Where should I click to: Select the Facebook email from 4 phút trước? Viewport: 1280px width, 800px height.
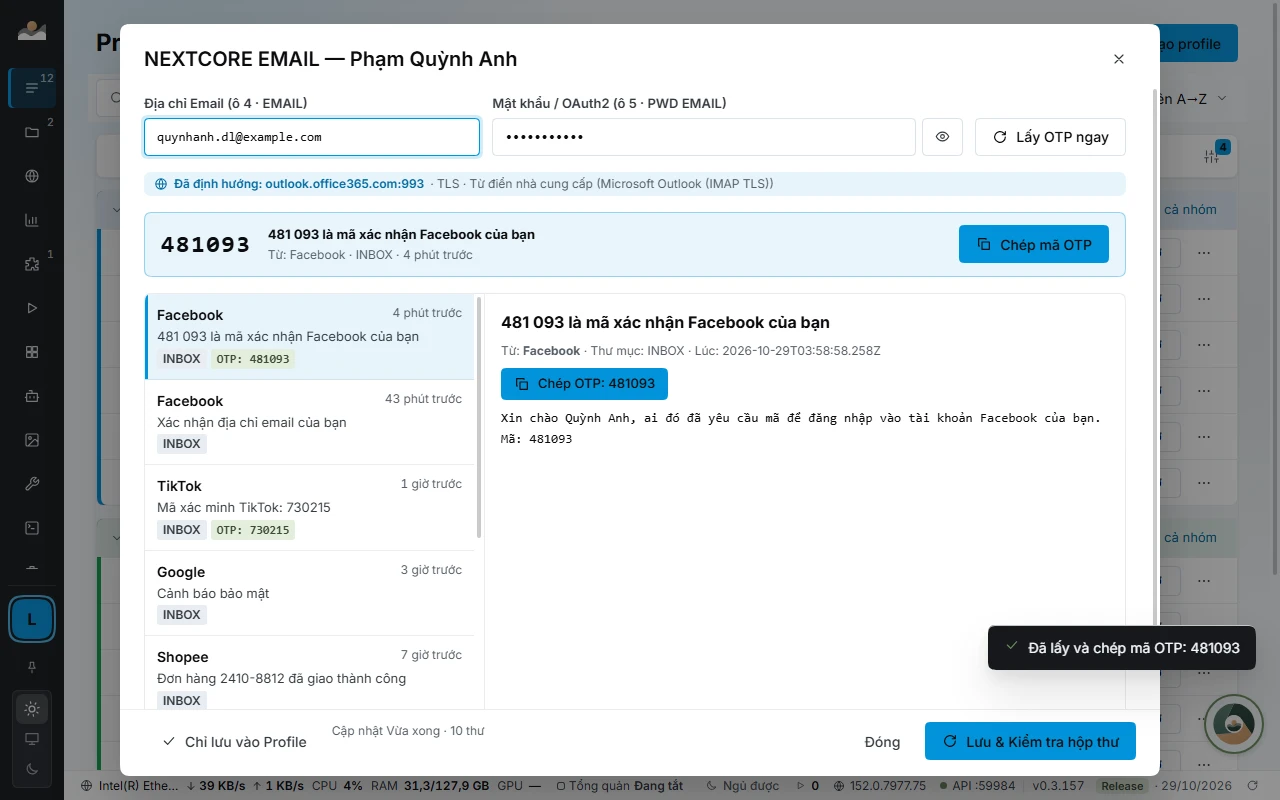310,337
